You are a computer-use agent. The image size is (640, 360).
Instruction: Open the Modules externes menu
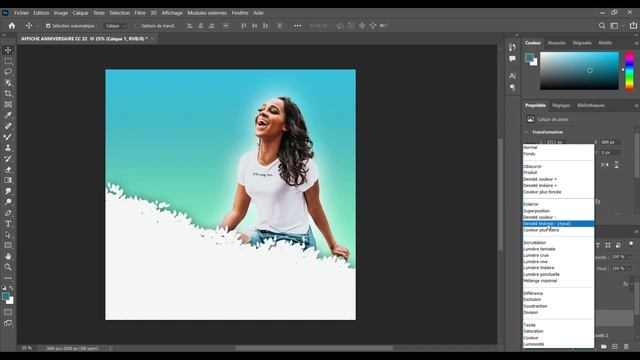click(x=207, y=13)
